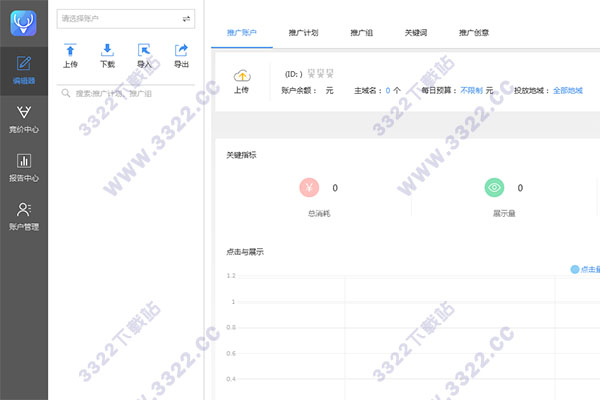The height and width of the screenshot is (400, 600).
Task: Switch to the 推广计划 tab
Action: tap(303, 33)
